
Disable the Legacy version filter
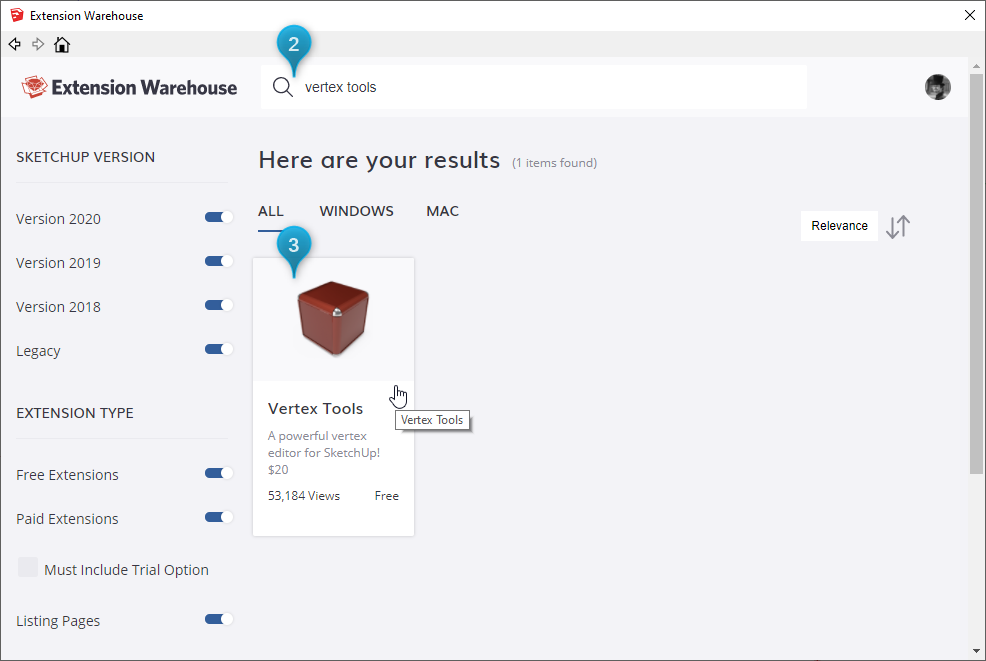218,350
